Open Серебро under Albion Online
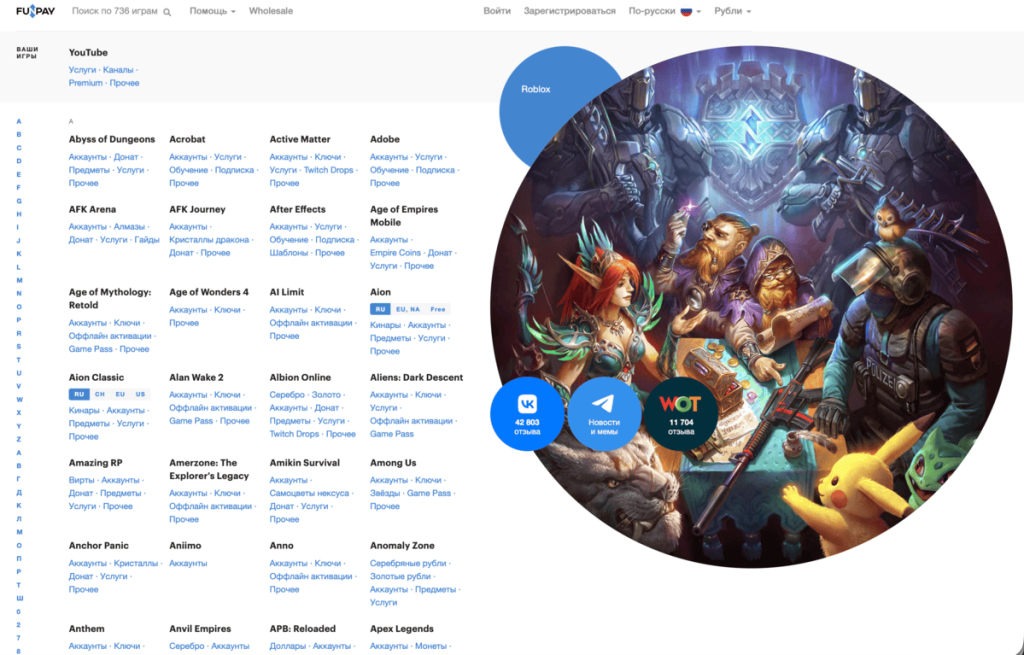 [287, 395]
